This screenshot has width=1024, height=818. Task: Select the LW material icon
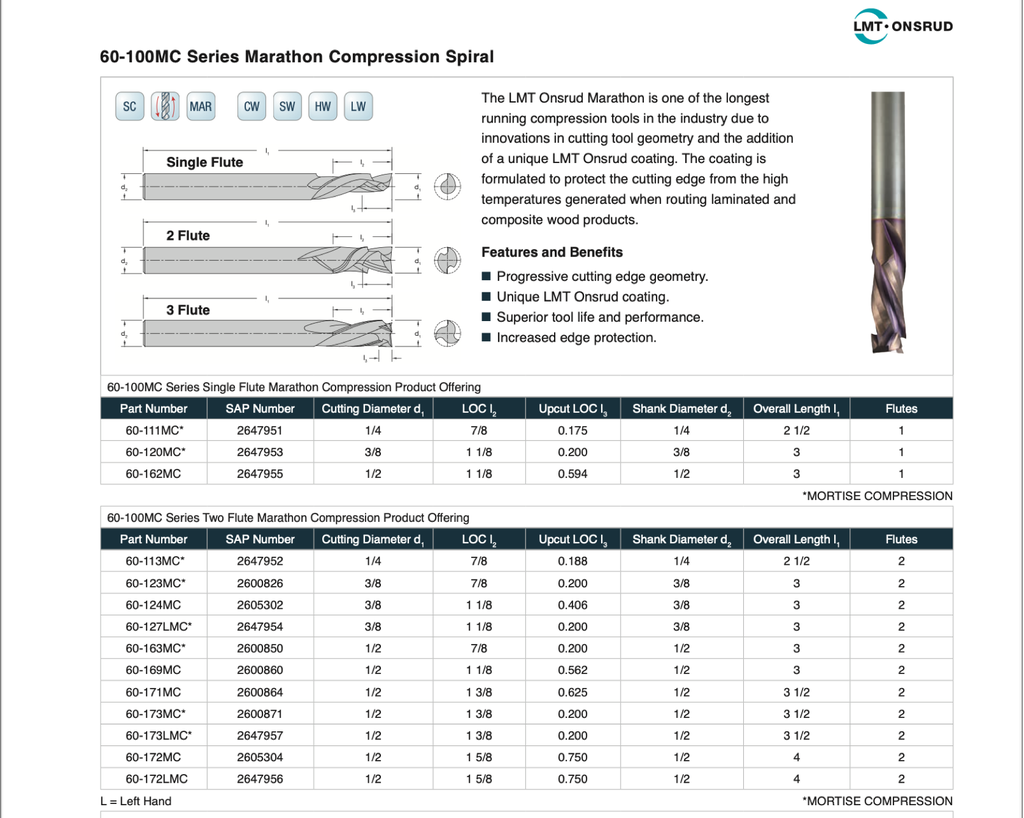(357, 107)
